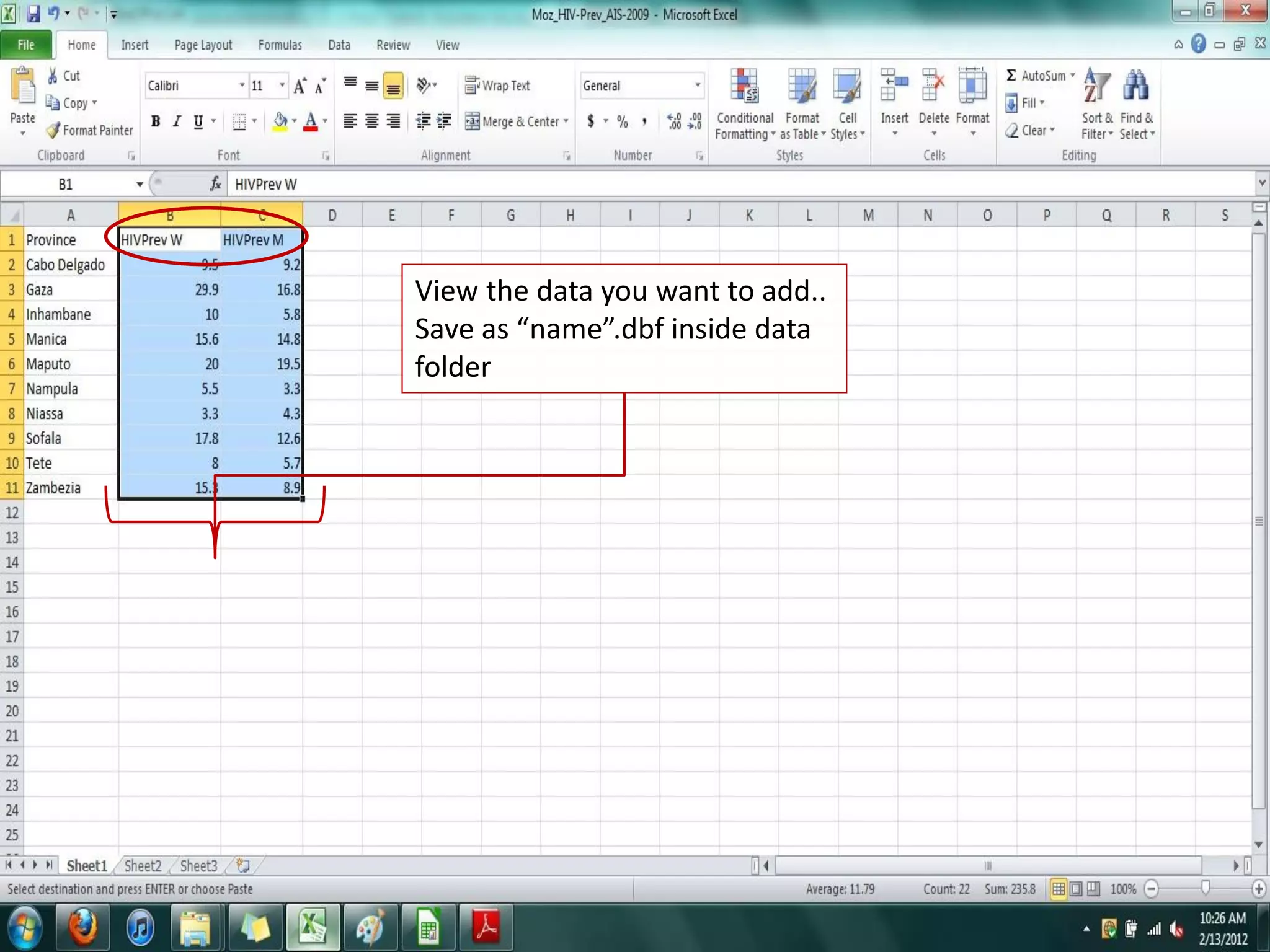Image resolution: width=1270 pixels, height=952 pixels.
Task: Open the font size 11 dropdown
Action: tap(282, 86)
